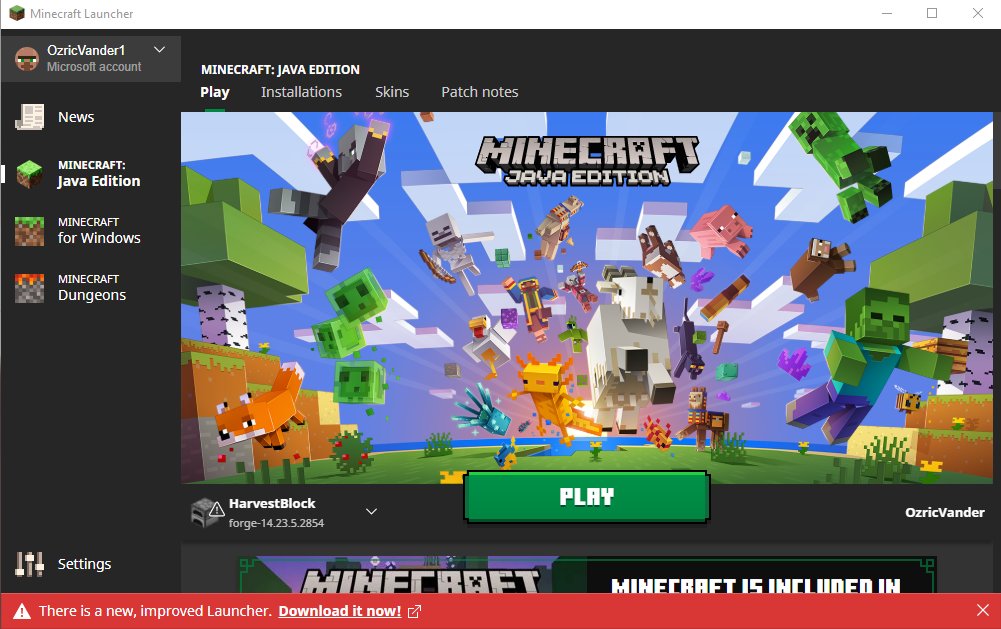
Task: Click the MINECRAFT: JAVA EDITION heading
Action: [280, 70]
